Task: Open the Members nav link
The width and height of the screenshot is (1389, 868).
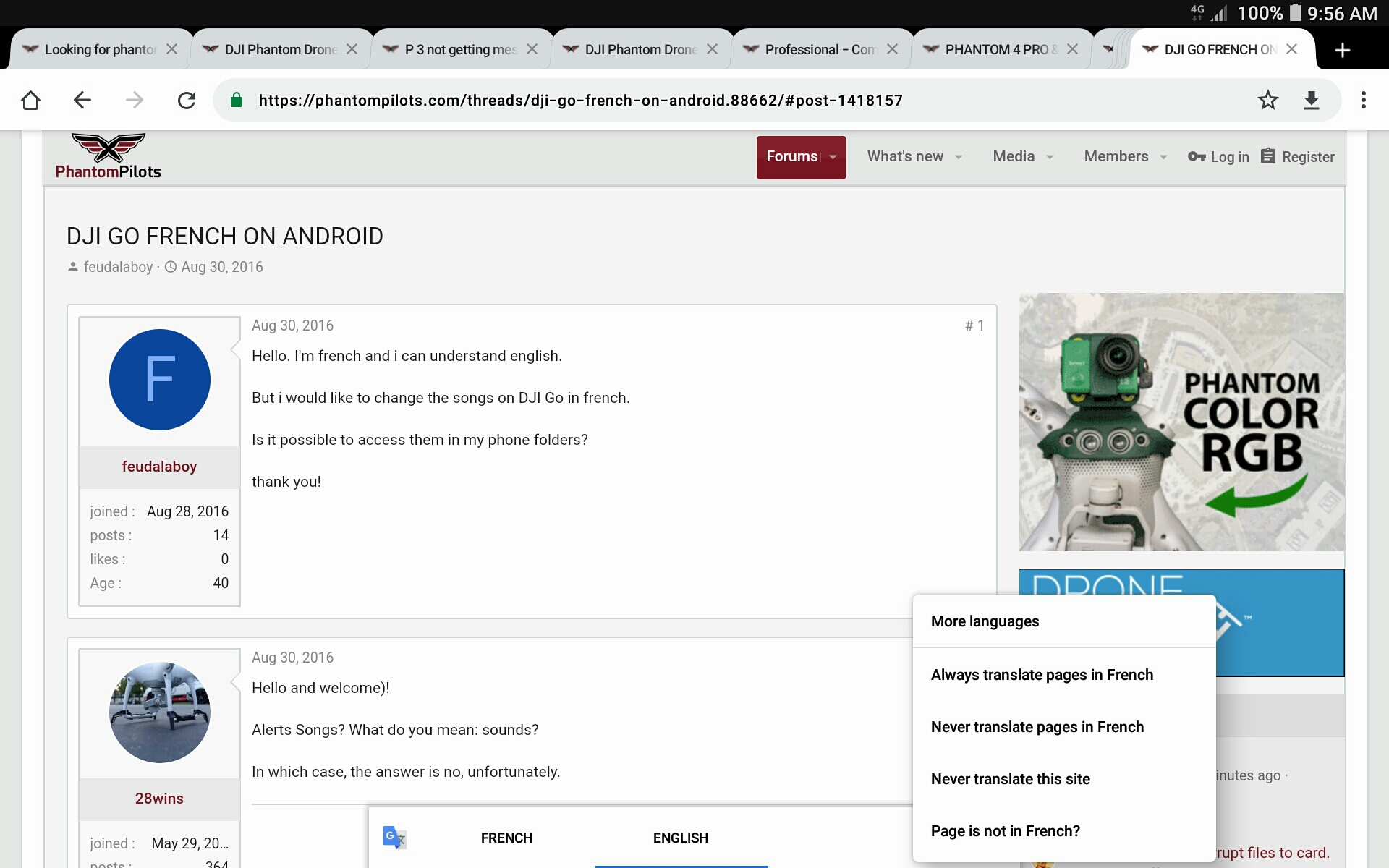Action: [1116, 156]
